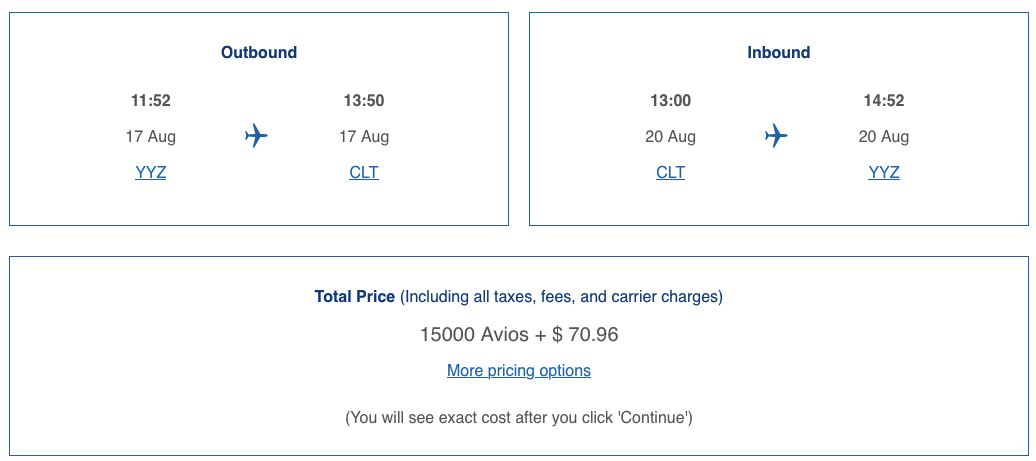Viewport: 1036px width, 461px height.
Task: Select the 11:52 outbound departure time
Action: coord(151,100)
